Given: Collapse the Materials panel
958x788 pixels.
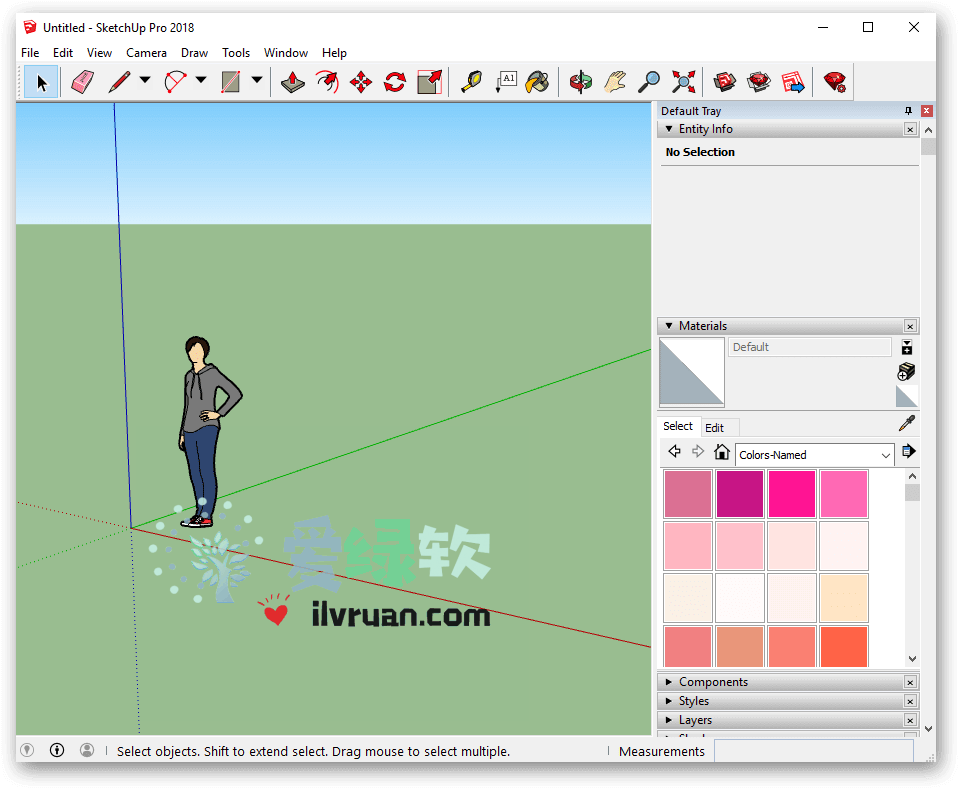Looking at the screenshot, I should (x=669, y=326).
